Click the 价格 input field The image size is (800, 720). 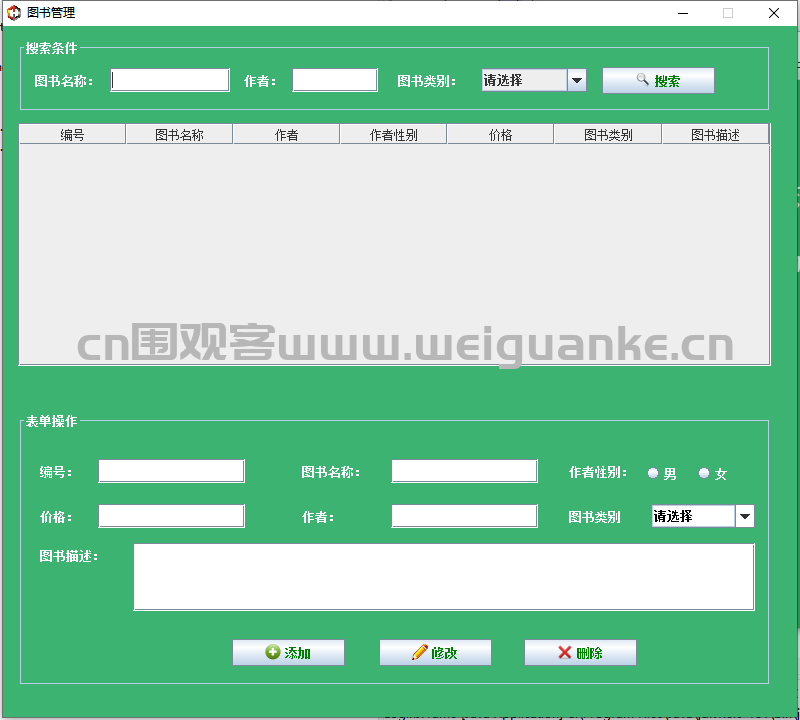point(171,516)
